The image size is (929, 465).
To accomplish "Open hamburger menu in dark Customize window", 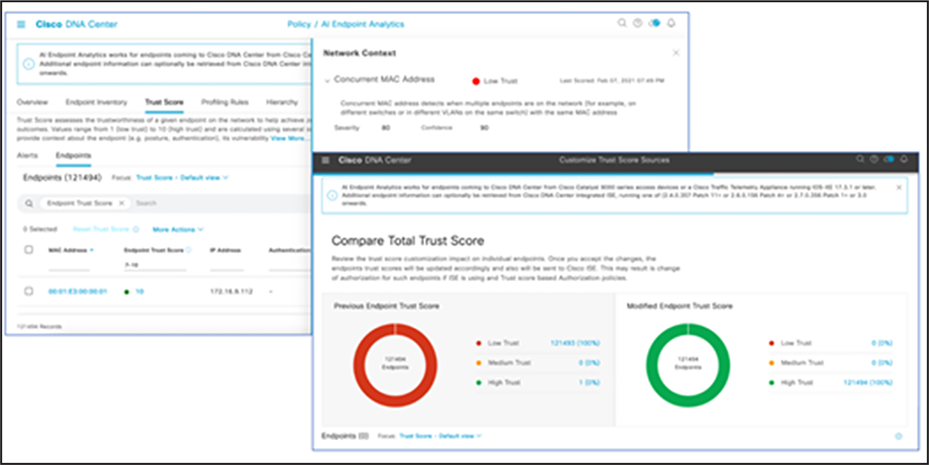I will point(325,160).
